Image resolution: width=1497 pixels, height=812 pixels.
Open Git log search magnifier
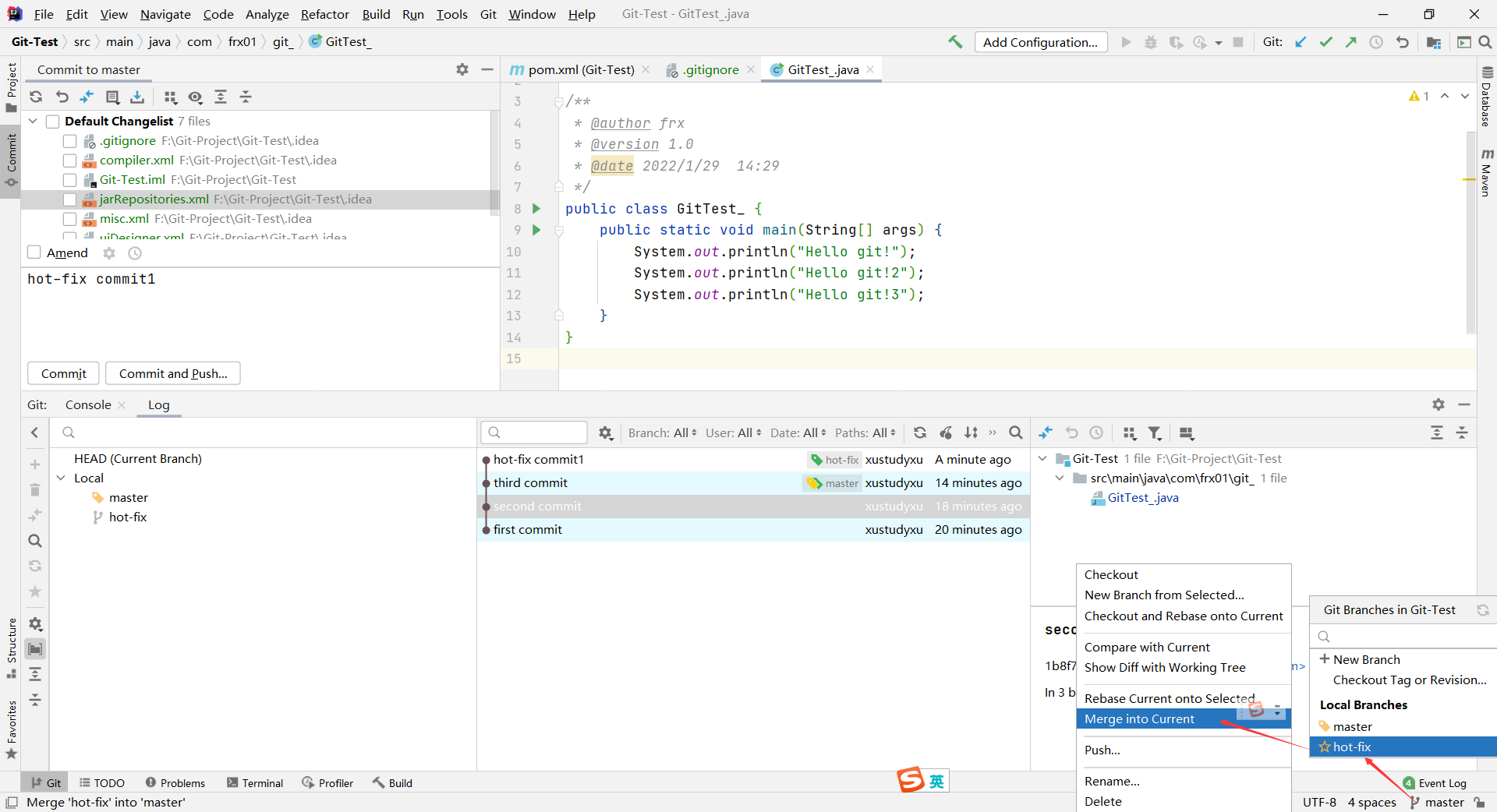pos(1015,432)
